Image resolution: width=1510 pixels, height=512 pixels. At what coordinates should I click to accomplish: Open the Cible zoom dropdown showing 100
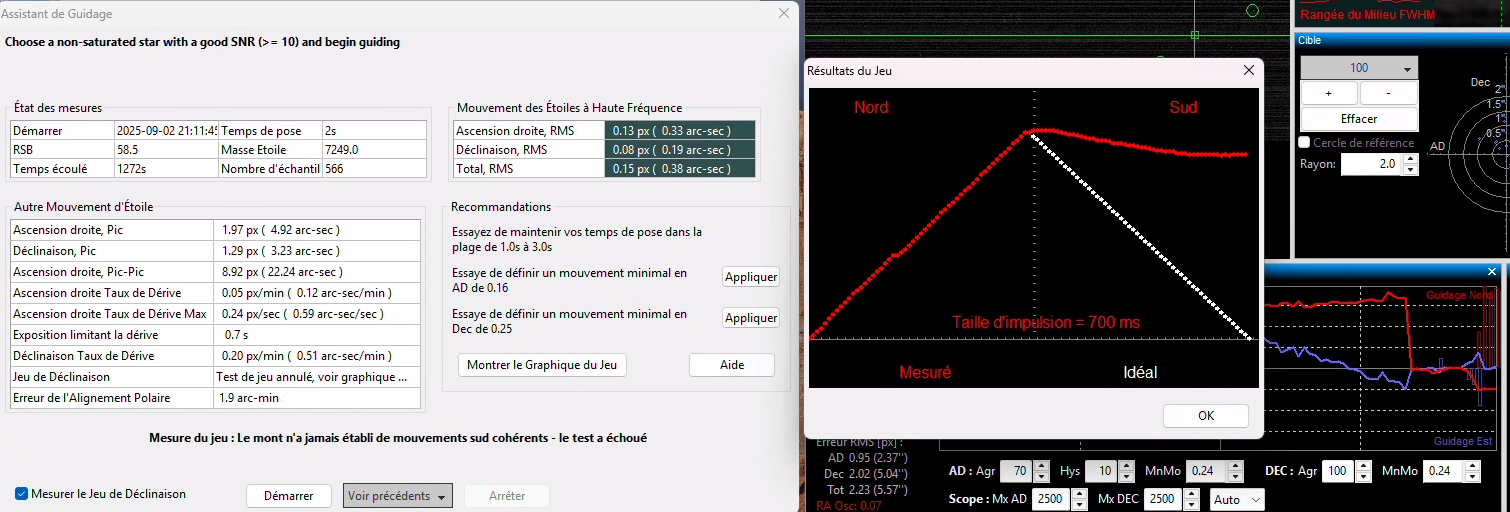(x=1359, y=68)
